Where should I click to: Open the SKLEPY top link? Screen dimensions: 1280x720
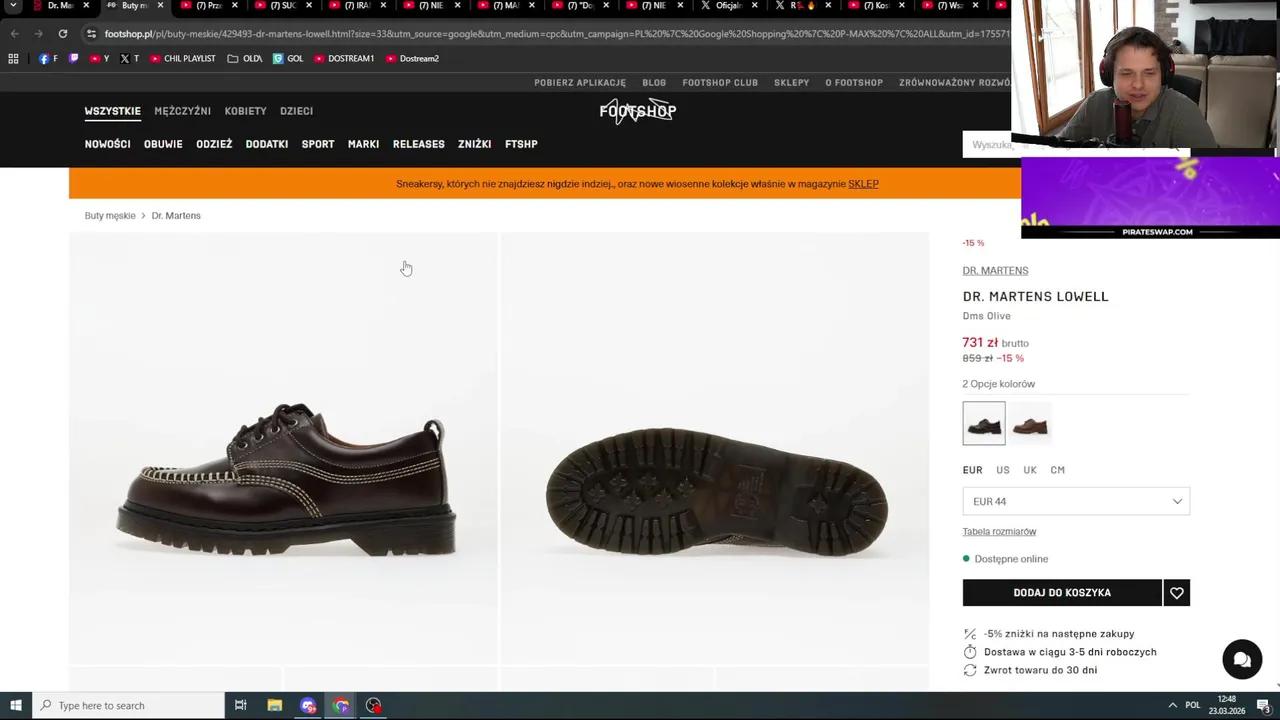click(791, 83)
